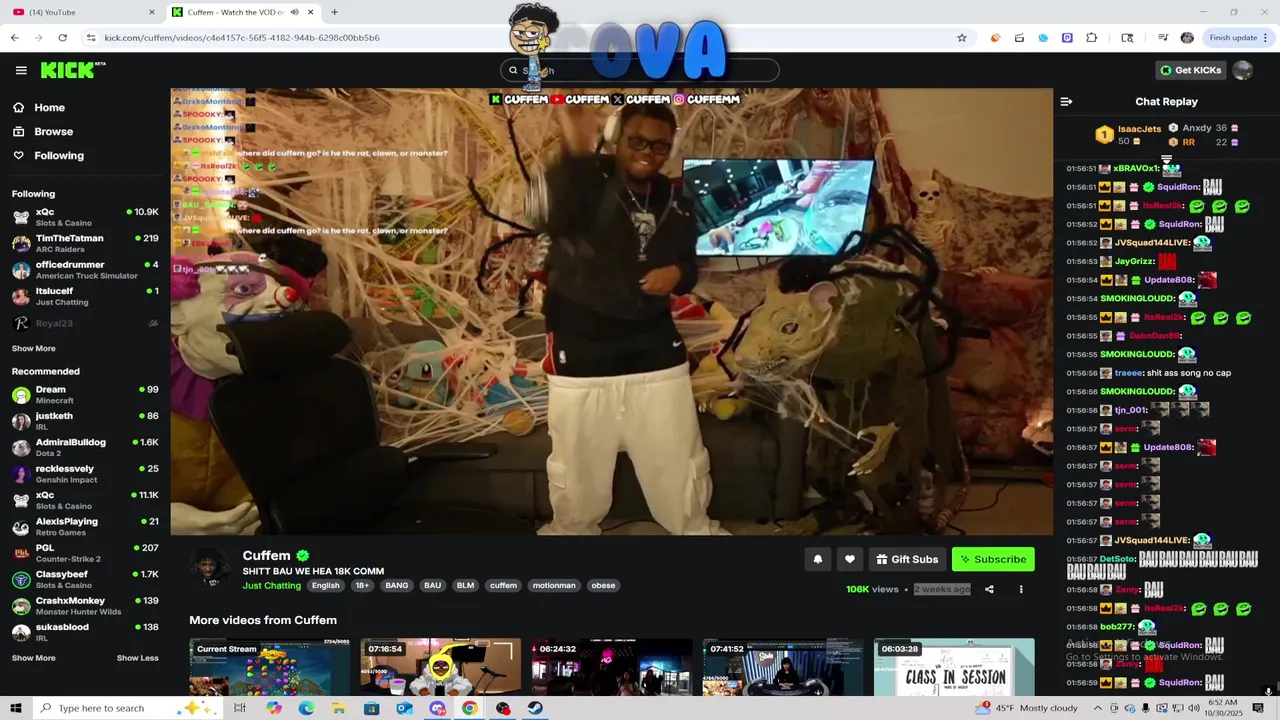Viewport: 1280px width, 720px height.
Task: Click the Just Chatting category link
Action: [271, 585]
